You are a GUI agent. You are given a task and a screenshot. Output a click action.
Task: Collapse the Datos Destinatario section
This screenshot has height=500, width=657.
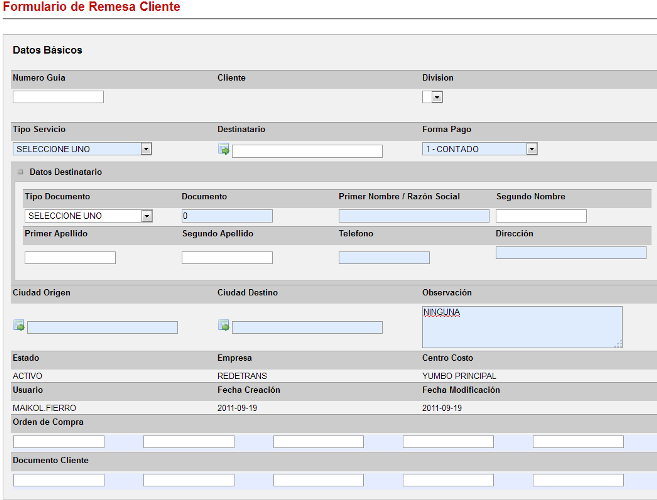click(x=21, y=172)
